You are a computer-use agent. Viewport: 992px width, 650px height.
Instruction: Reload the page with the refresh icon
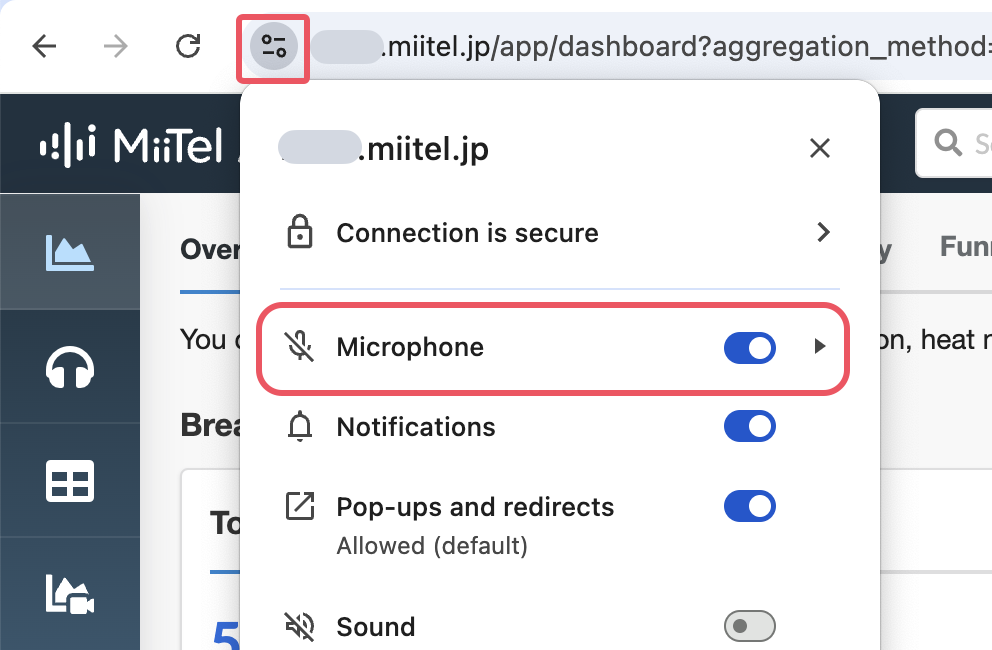click(x=188, y=46)
